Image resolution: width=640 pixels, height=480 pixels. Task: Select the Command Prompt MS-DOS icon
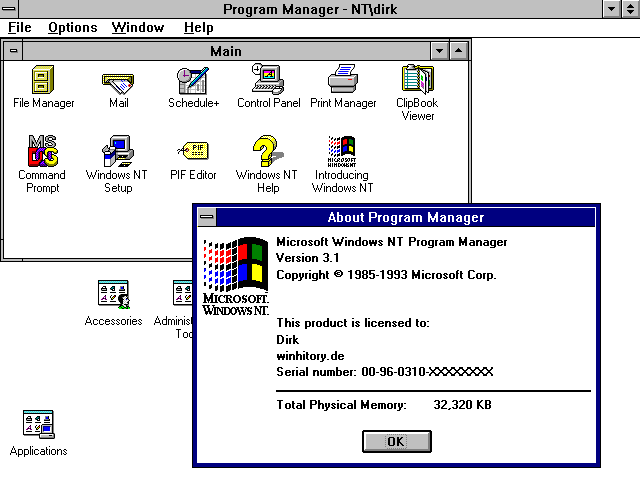tap(43, 151)
